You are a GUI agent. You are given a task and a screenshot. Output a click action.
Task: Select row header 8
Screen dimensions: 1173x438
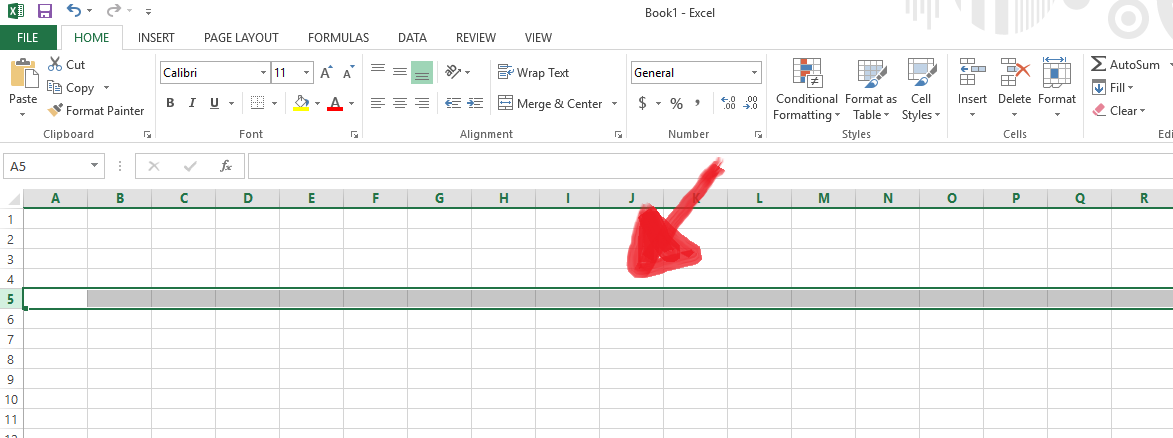(x=11, y=359)
